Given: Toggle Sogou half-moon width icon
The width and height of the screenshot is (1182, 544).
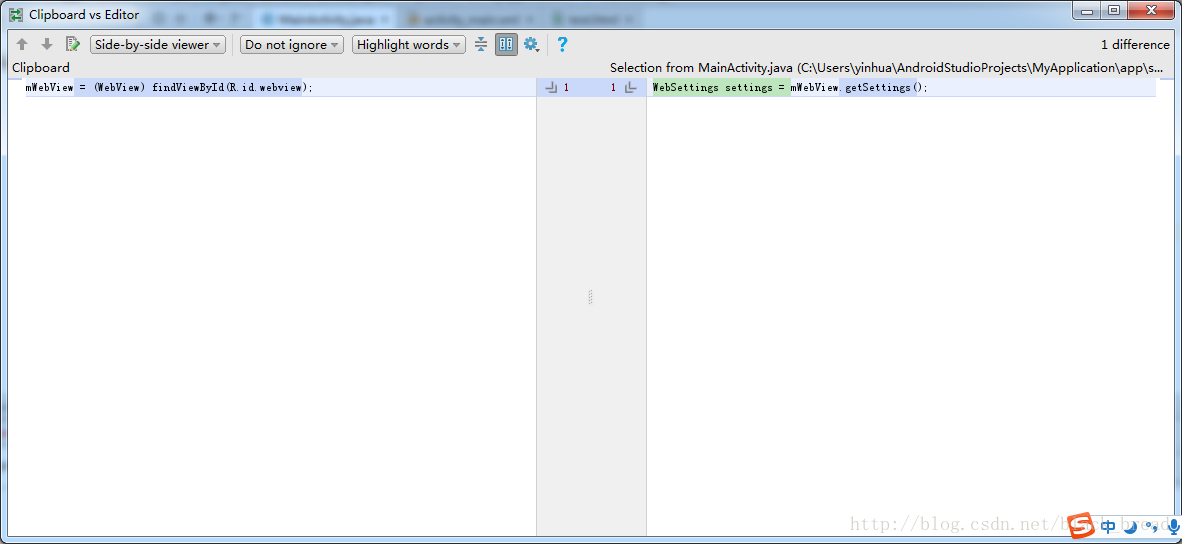Looking at the screenshot, I should 1130,527.
